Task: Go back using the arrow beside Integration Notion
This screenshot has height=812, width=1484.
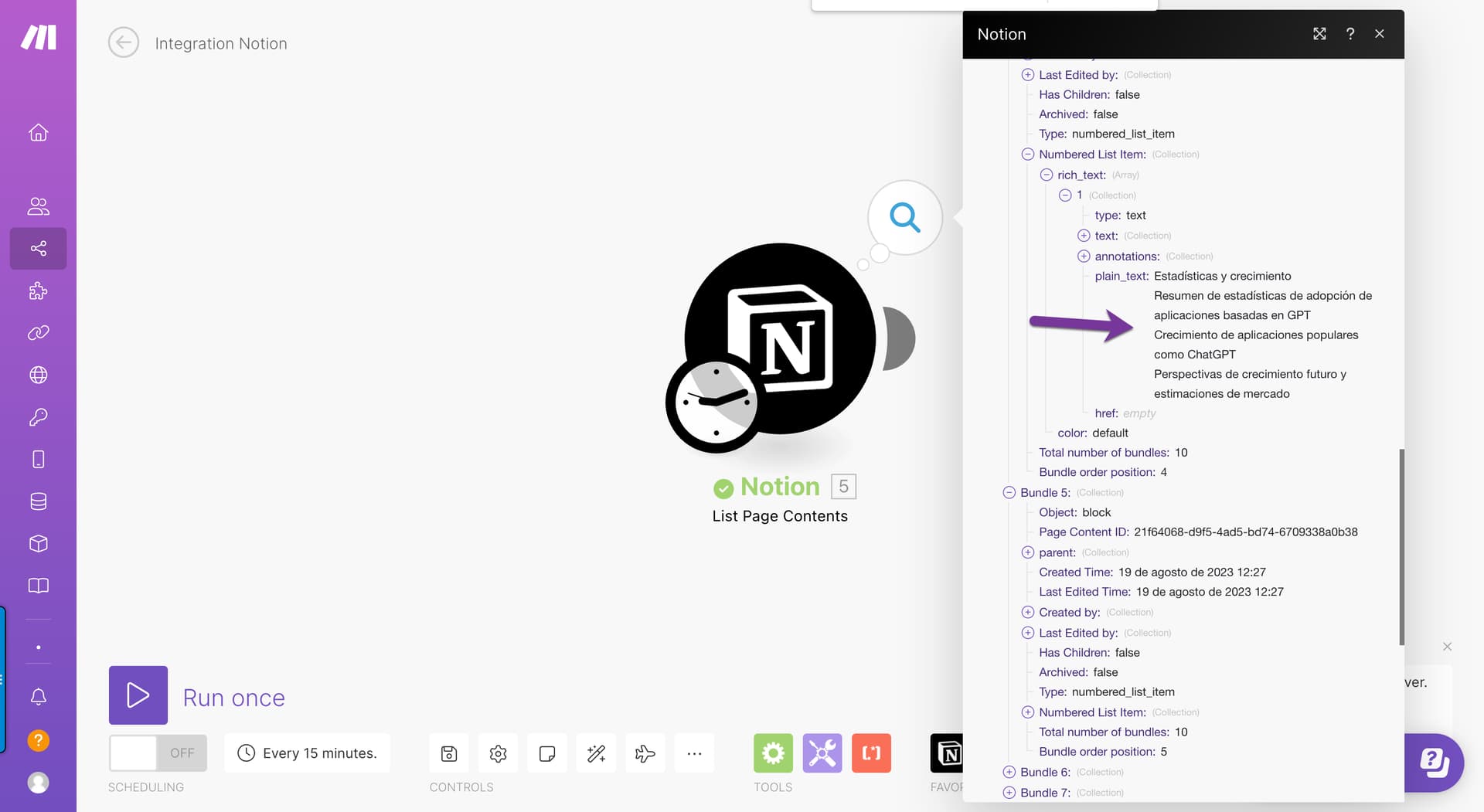Action: (124, 42)
